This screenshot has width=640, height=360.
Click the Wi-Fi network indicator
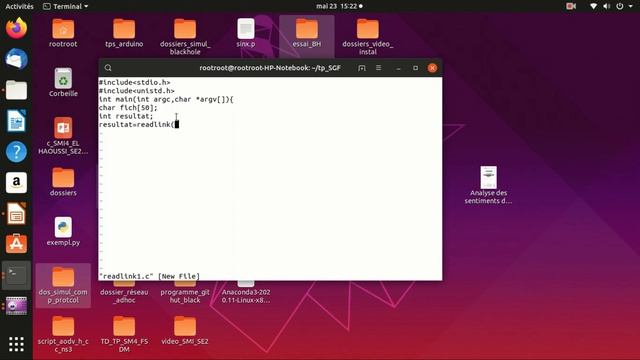[593, 6]
